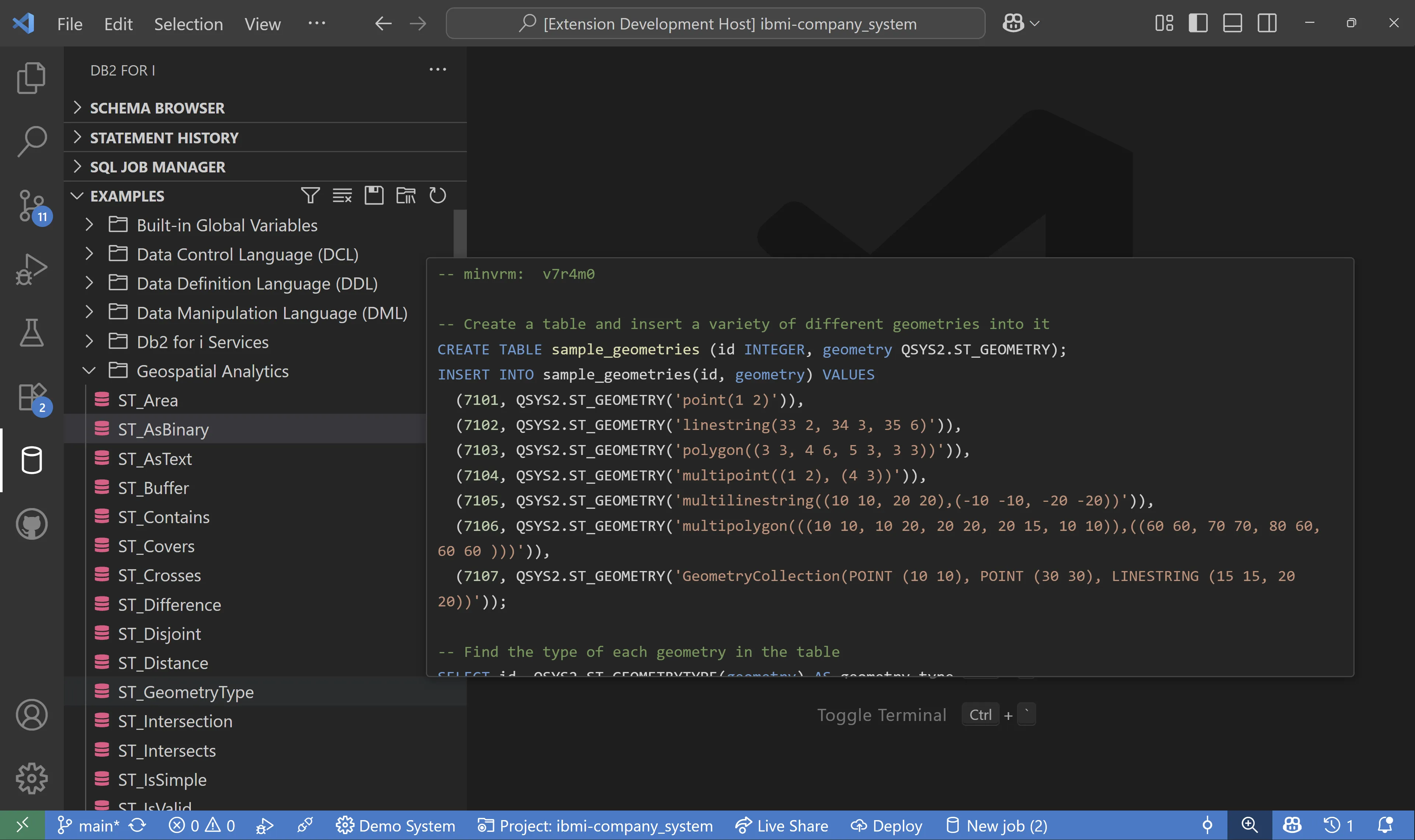The image size is (1415, 840).
Task: Click the refresh examples icon
Action: 437,196
